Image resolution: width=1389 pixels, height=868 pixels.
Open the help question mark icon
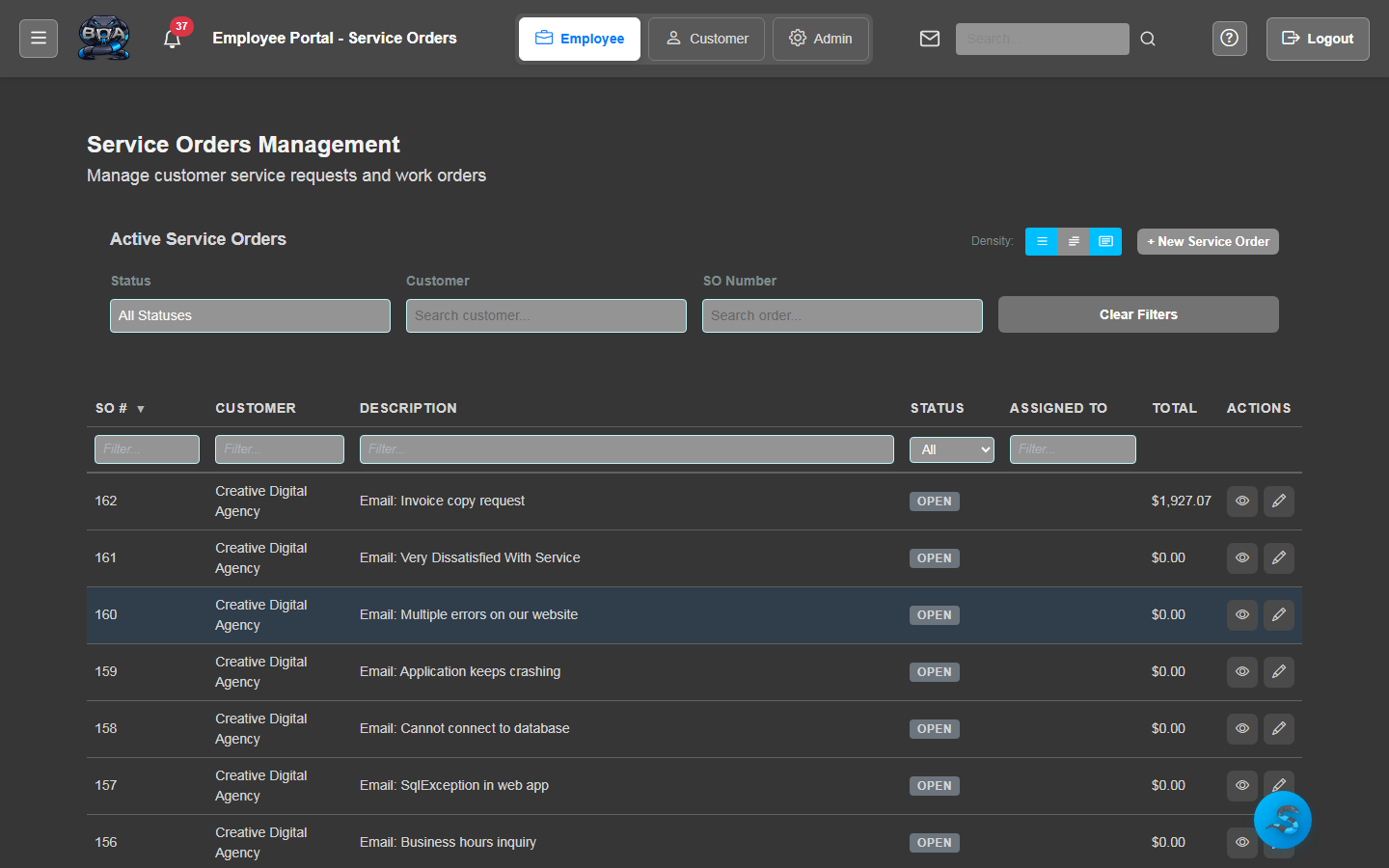pyautogui.click(x=1229, y=39)
